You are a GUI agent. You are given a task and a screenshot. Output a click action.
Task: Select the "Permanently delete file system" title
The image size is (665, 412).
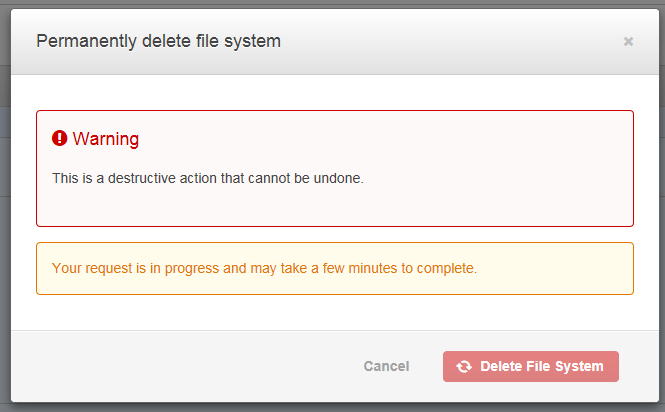pos(158,41)
